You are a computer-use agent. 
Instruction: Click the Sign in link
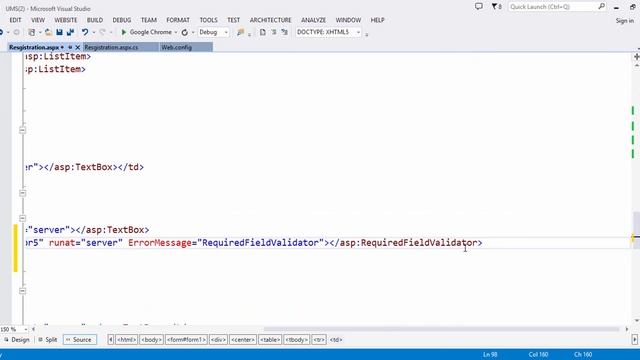(x=624, y=20)
